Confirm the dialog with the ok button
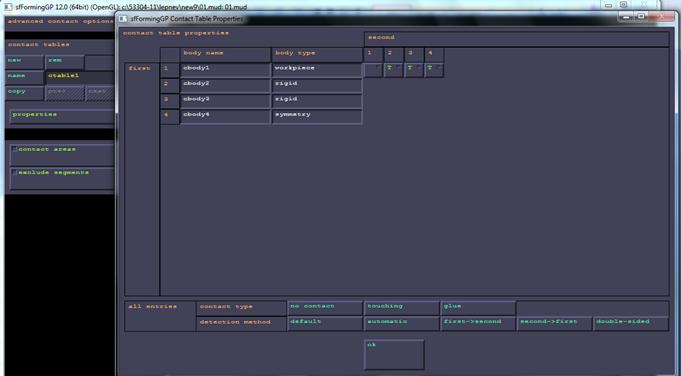 pyautogui.click(x=394, y=354)
